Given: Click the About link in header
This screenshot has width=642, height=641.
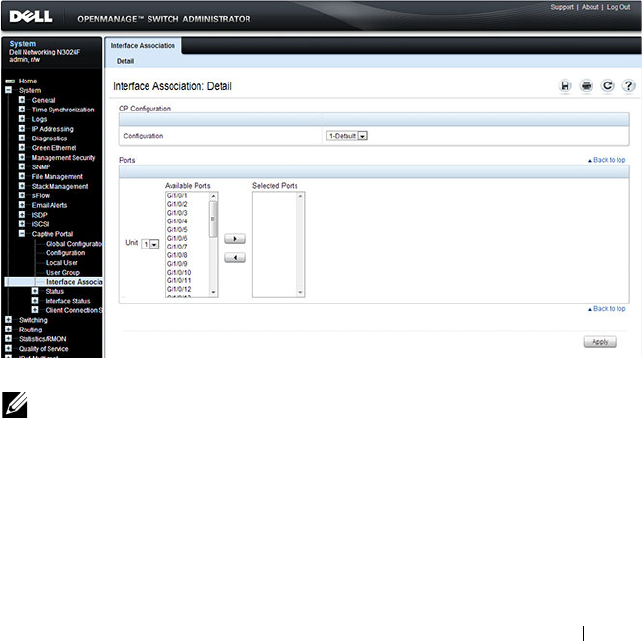Looking at the screenshot, I should click(590, 7).
